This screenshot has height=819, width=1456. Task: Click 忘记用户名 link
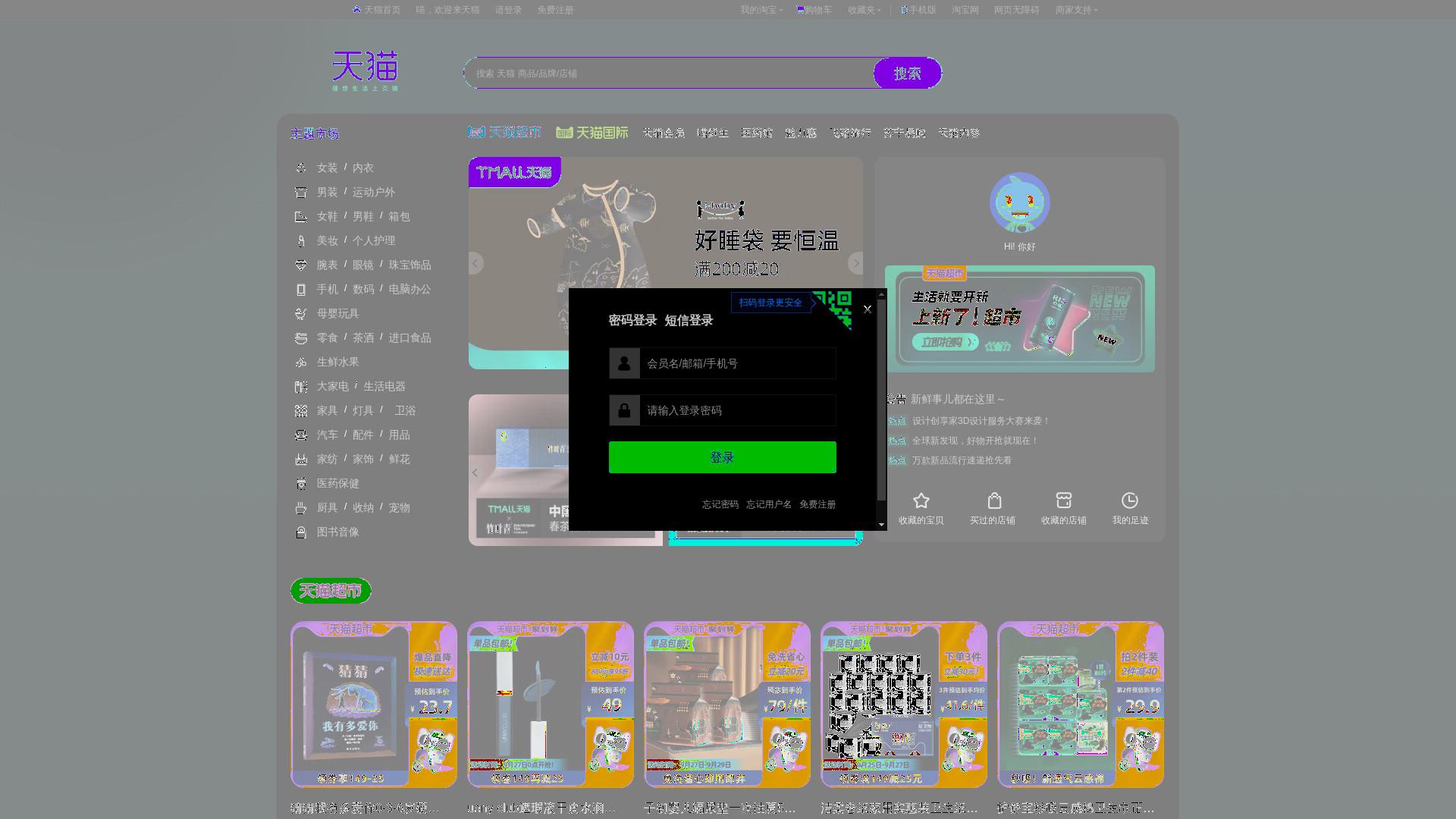(x=768, y=504)
